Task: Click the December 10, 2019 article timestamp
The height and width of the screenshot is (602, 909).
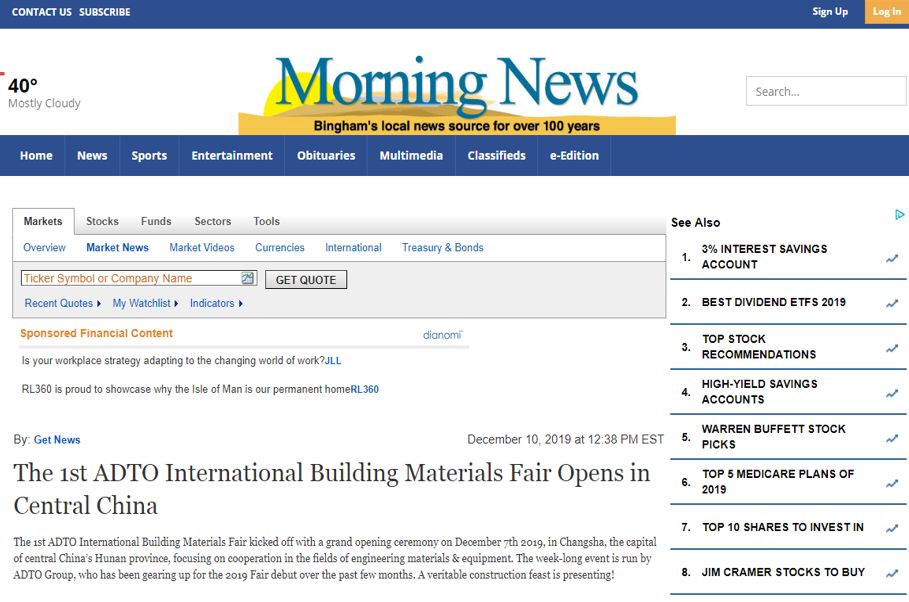Action: point(565,440)
